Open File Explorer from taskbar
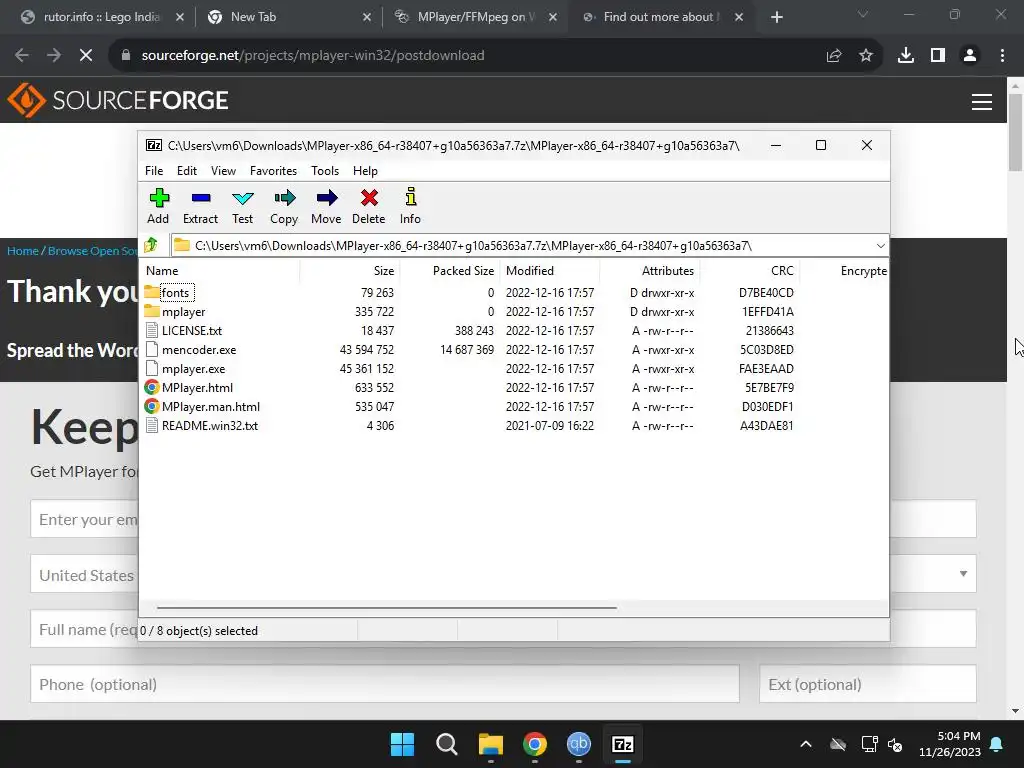 pyautogui.click(x=490, y=744)
